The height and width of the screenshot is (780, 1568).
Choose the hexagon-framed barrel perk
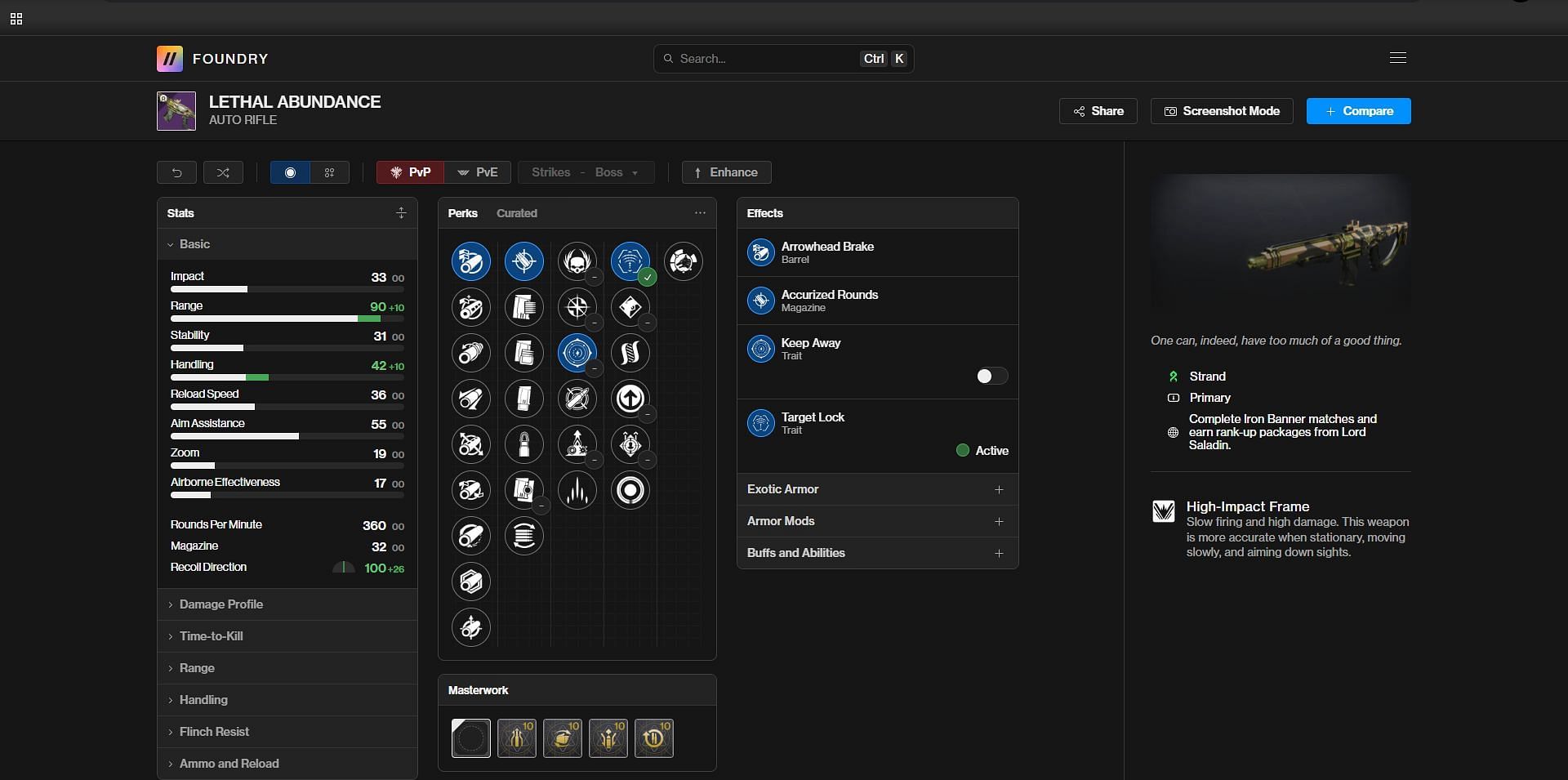pyautogui.click(x=471, y=582)
